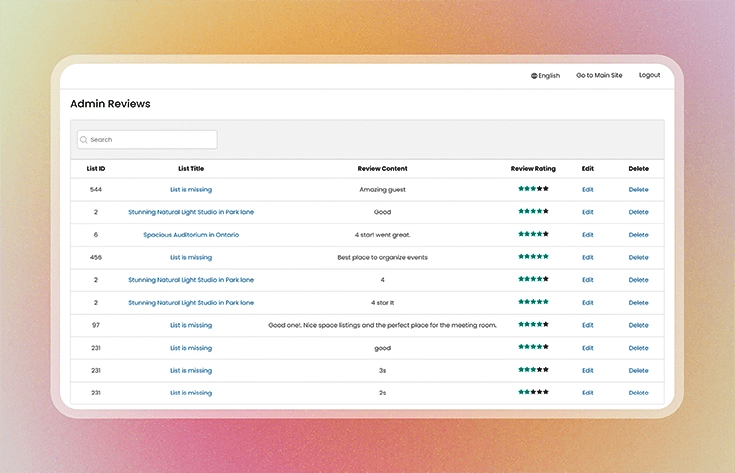Delete the review with content '4'
Viewport: 735px width, 473px height.
(x=638, y=280)
